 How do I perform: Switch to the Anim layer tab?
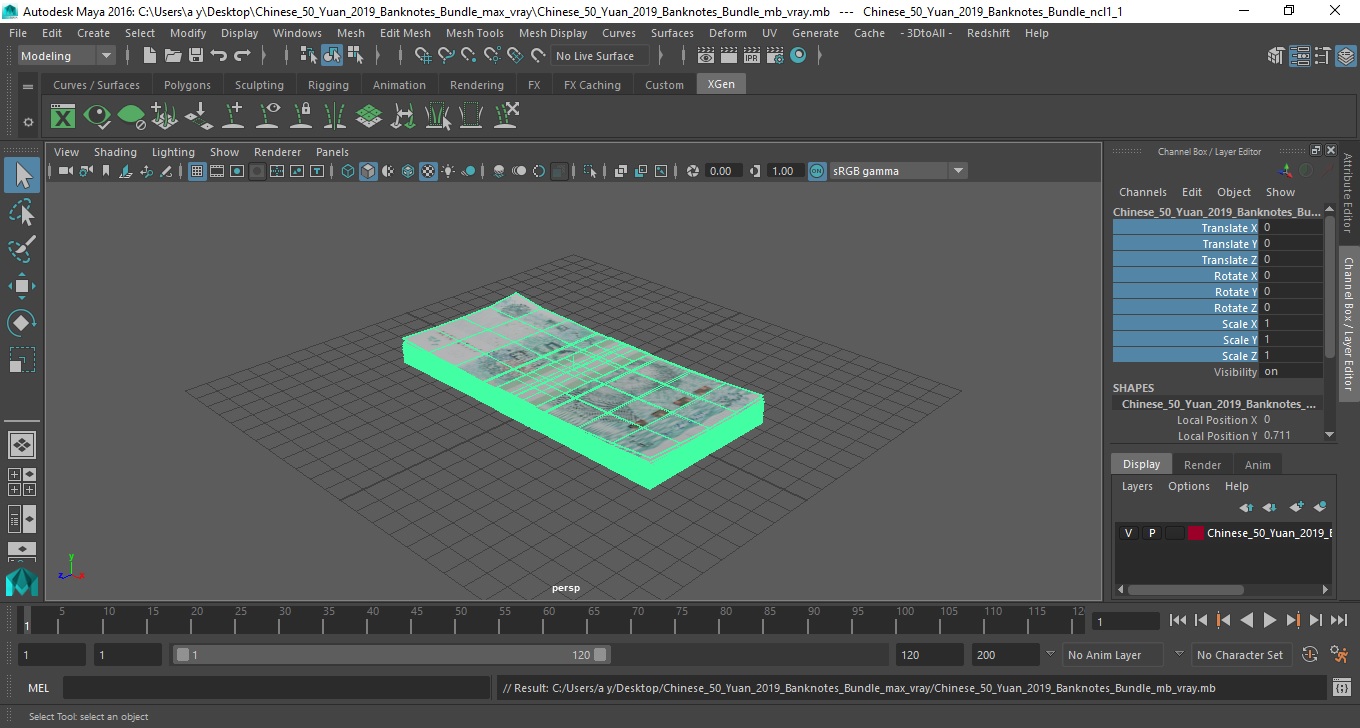pos(1257,465)
